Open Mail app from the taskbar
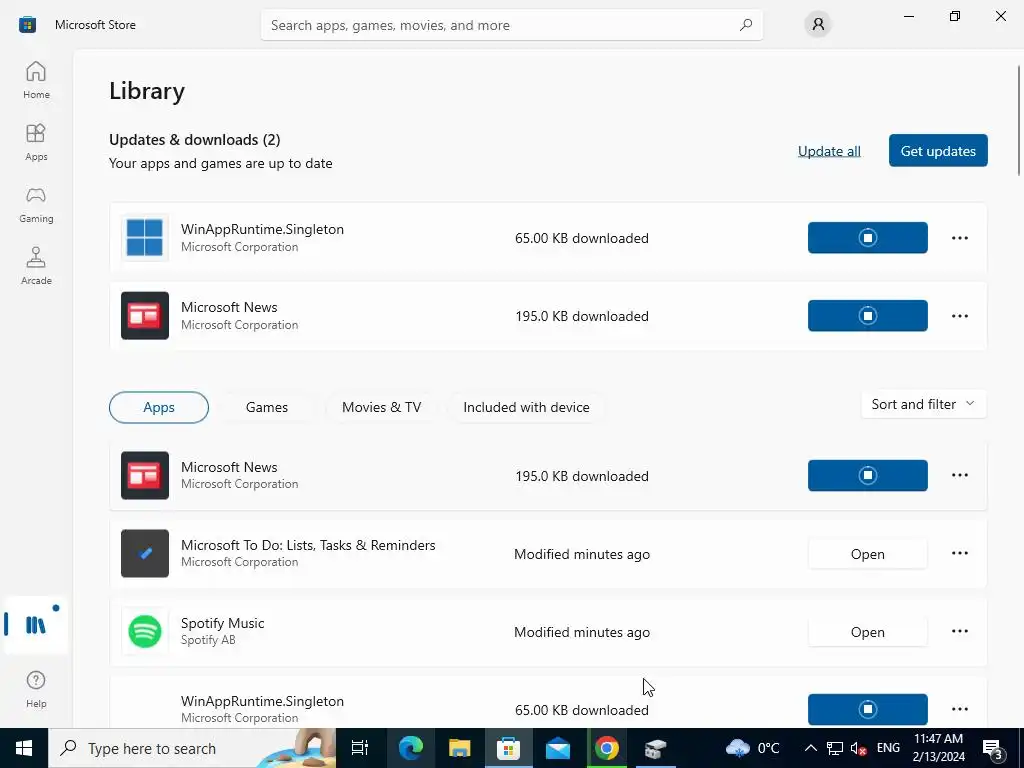Viewport: 1024px width, 768px height. click(558, 748)
